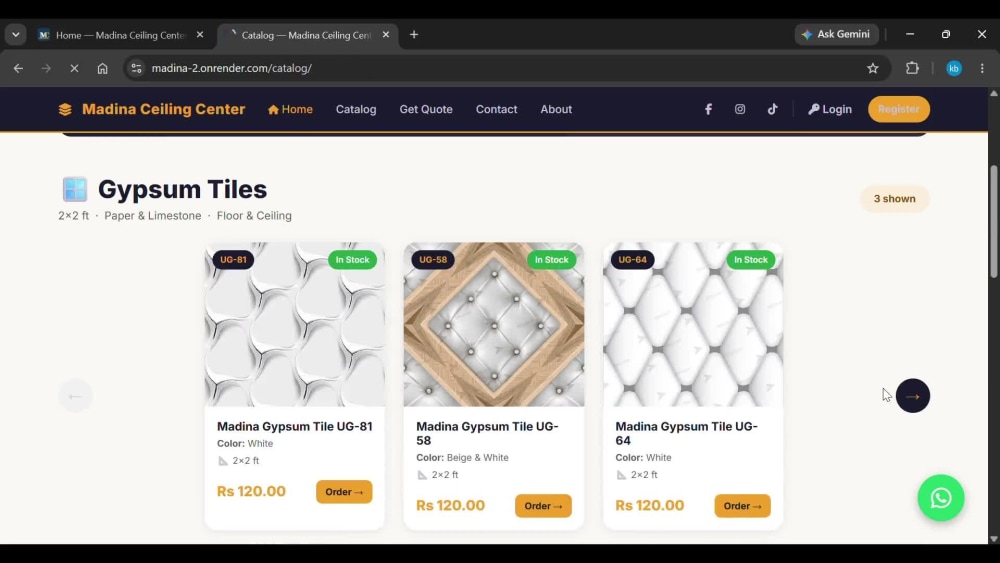Open browser Extensions puzzle icon
The height and width of the screenshot is (563, 1000).
click(912, 68)
